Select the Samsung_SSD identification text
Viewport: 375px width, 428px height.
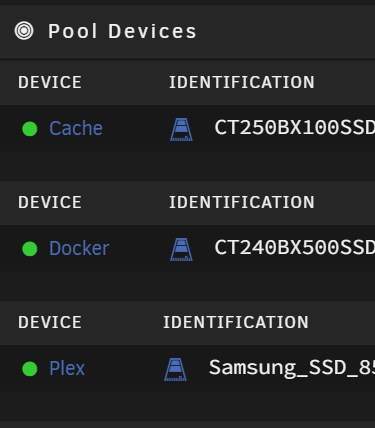pos(292,368)
